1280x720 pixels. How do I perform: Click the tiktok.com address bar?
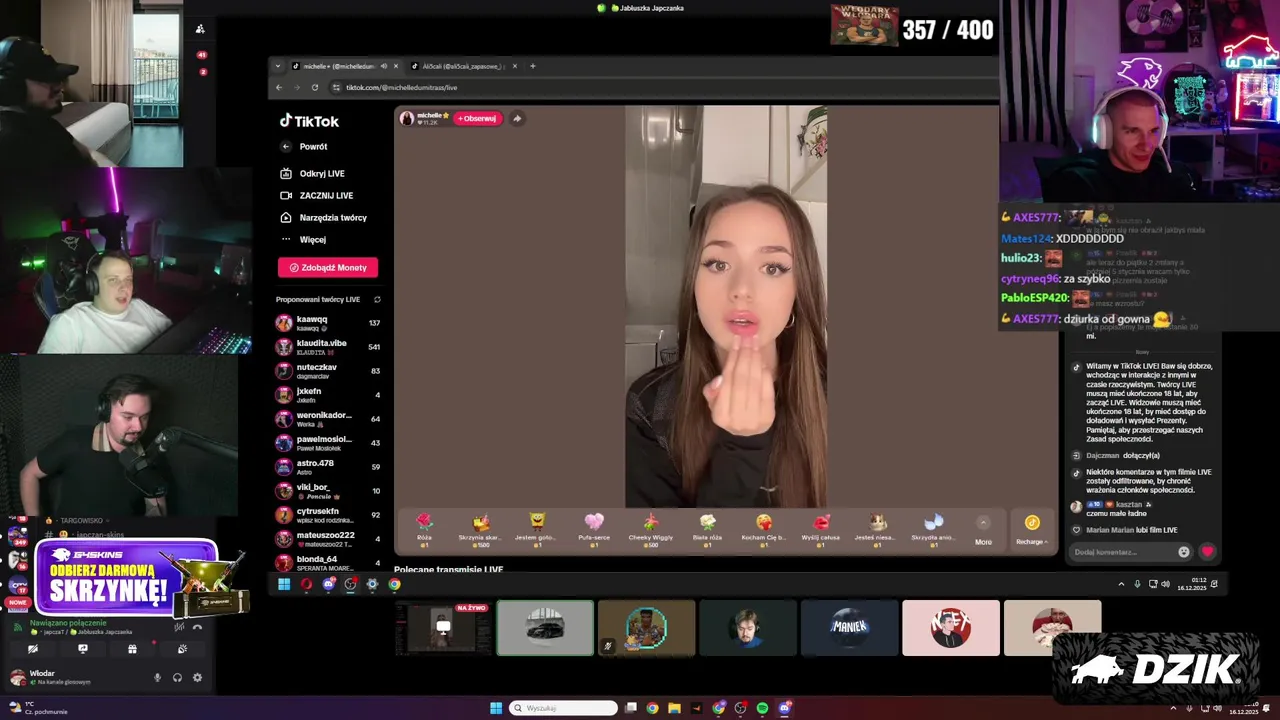[x=660, y=87]
